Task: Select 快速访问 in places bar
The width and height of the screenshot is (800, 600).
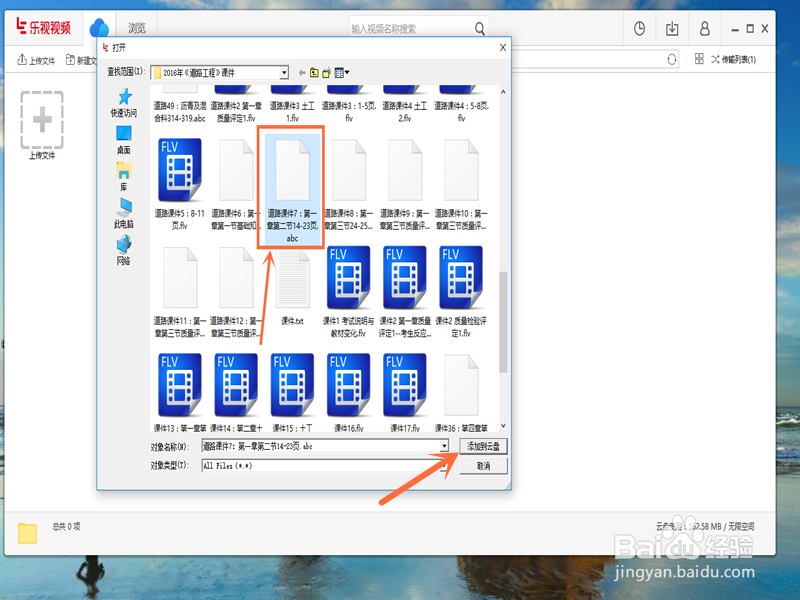Action: click(x=124, y=102)
